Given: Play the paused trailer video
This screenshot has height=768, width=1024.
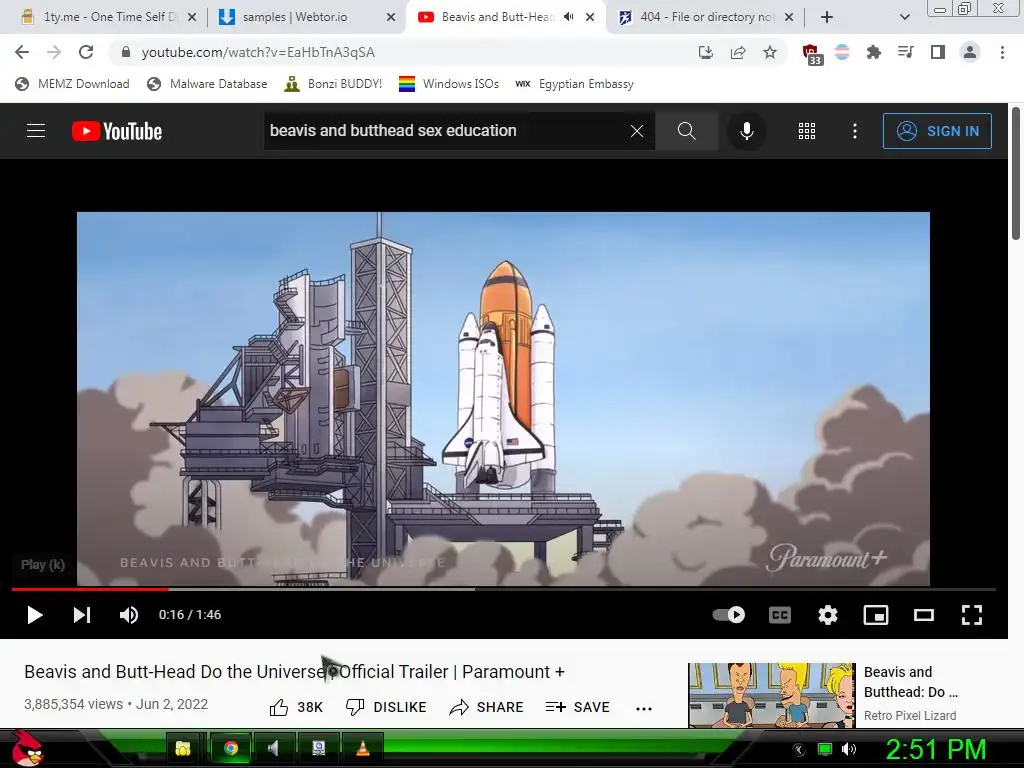Looking at the screenshot, I should click(x=35, y=615).
